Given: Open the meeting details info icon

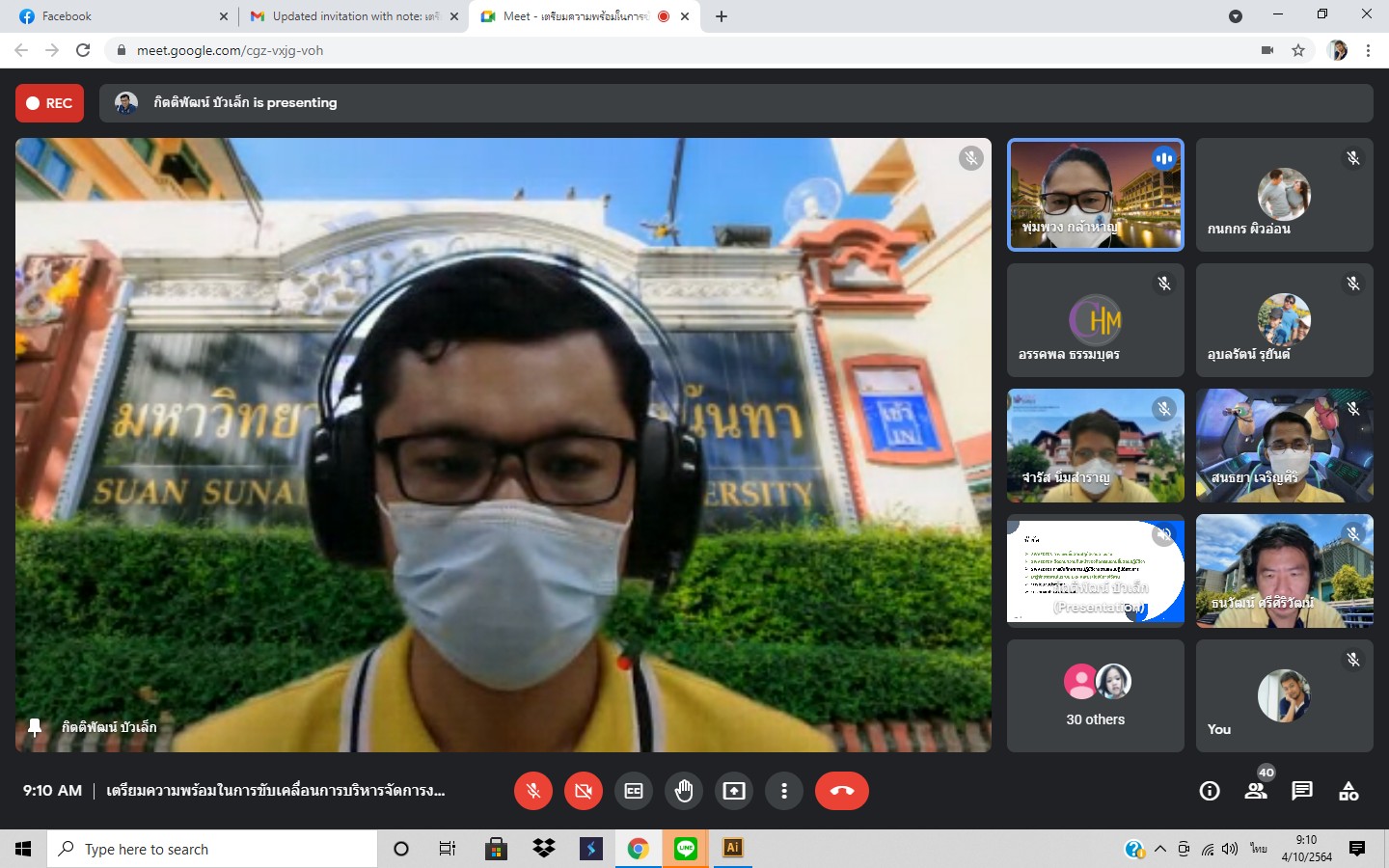Looking at the screenshot, I should coord(1210,791).
